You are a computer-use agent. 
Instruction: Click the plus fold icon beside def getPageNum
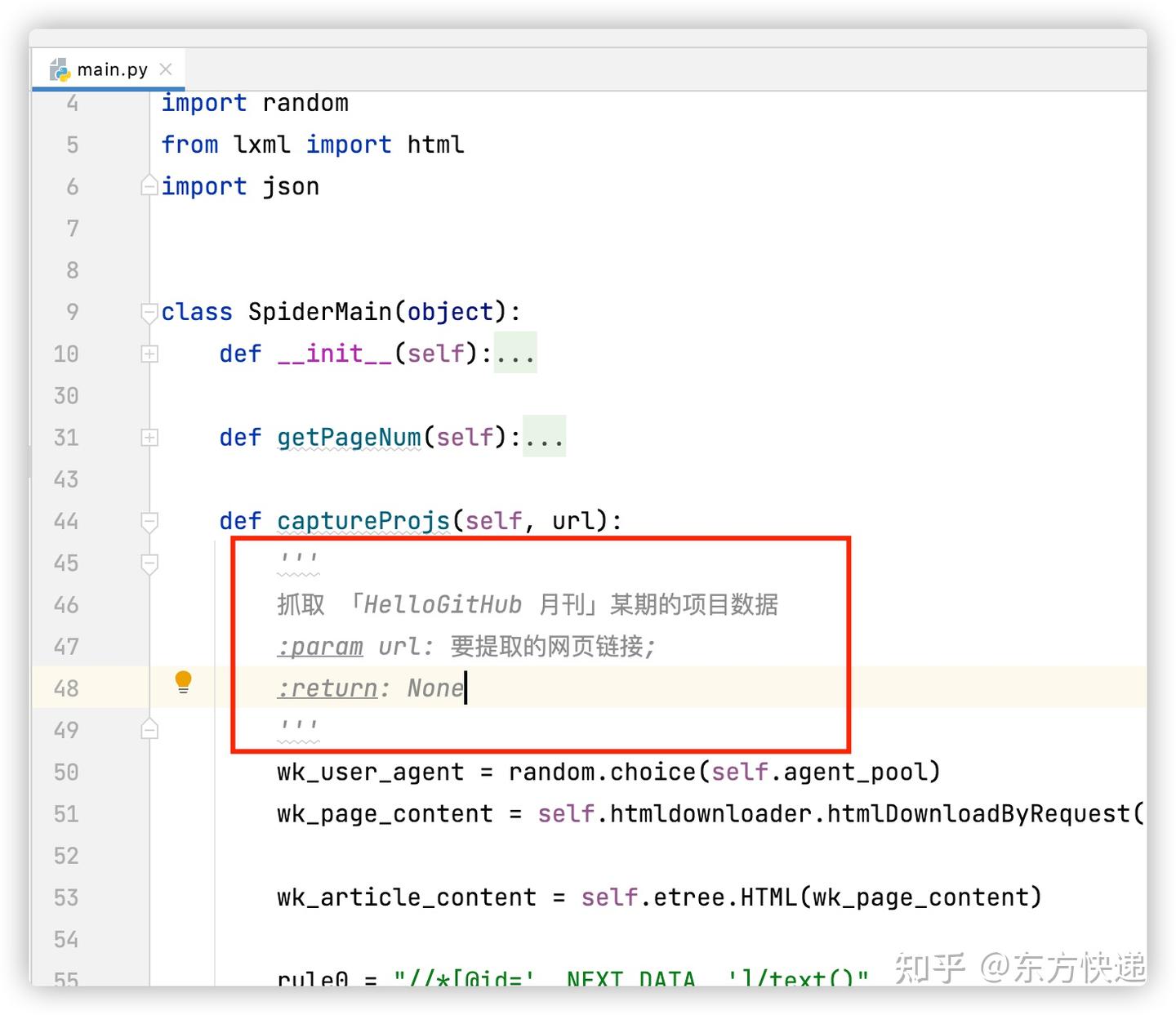coord(149,437)
